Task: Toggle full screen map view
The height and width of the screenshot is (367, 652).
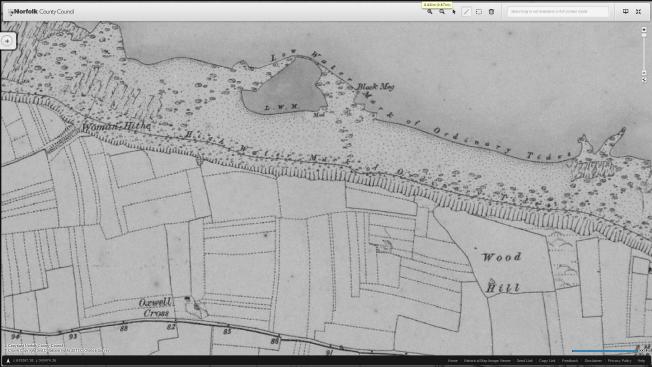Action: tap(638, 12)
